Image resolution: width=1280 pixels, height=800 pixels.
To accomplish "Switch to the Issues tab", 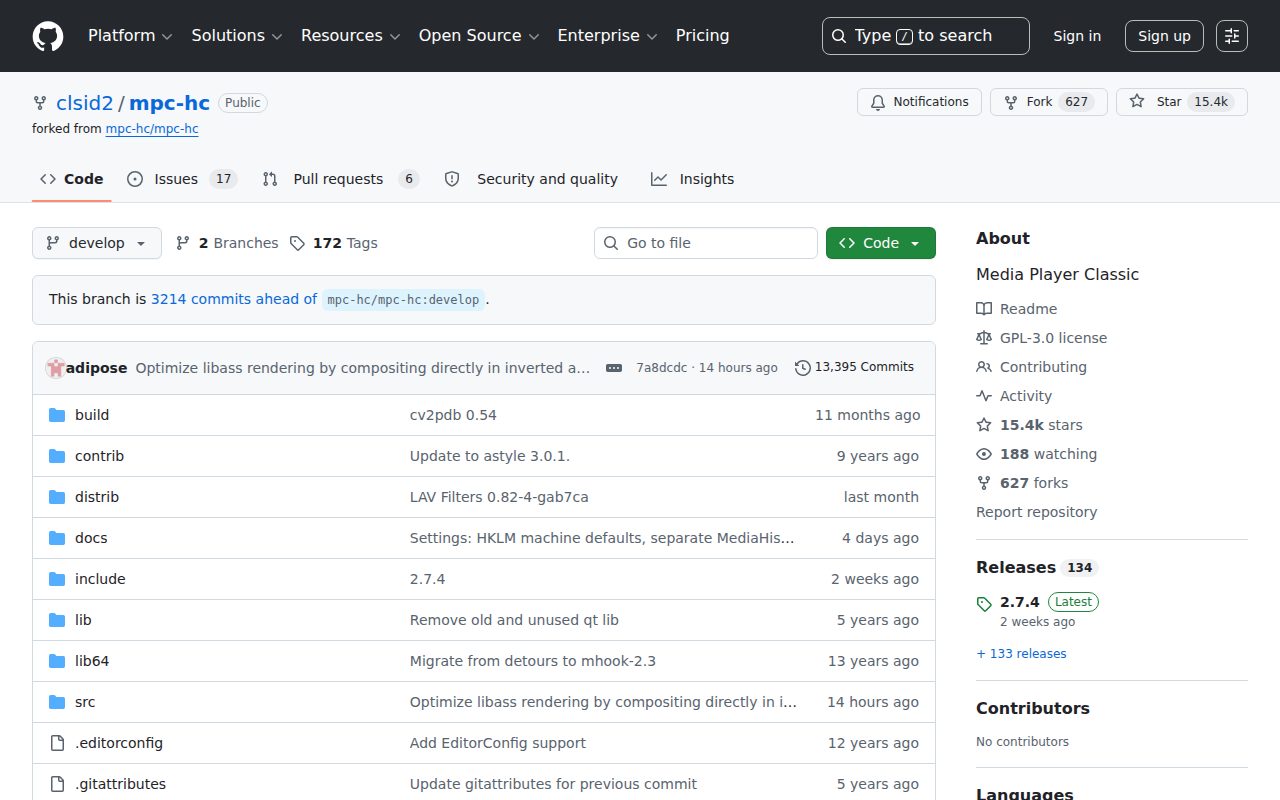I will coord(181,179).
